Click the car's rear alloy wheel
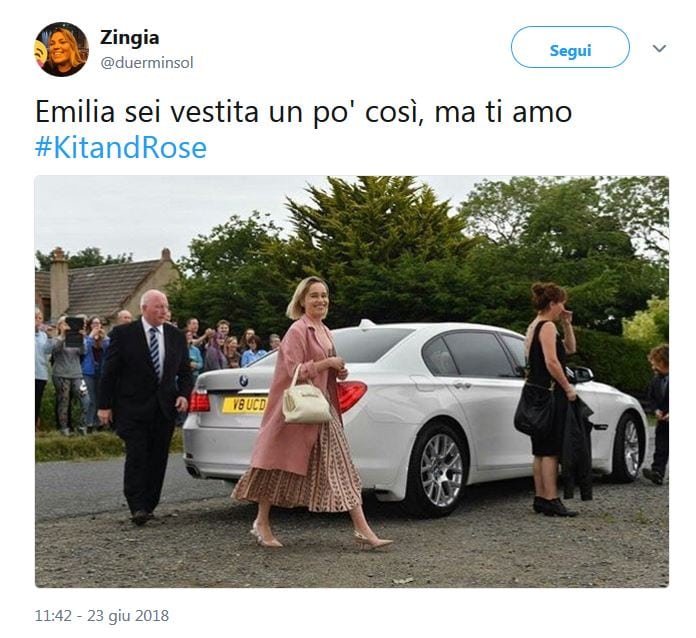696x638 pixels. coord(441,470)
